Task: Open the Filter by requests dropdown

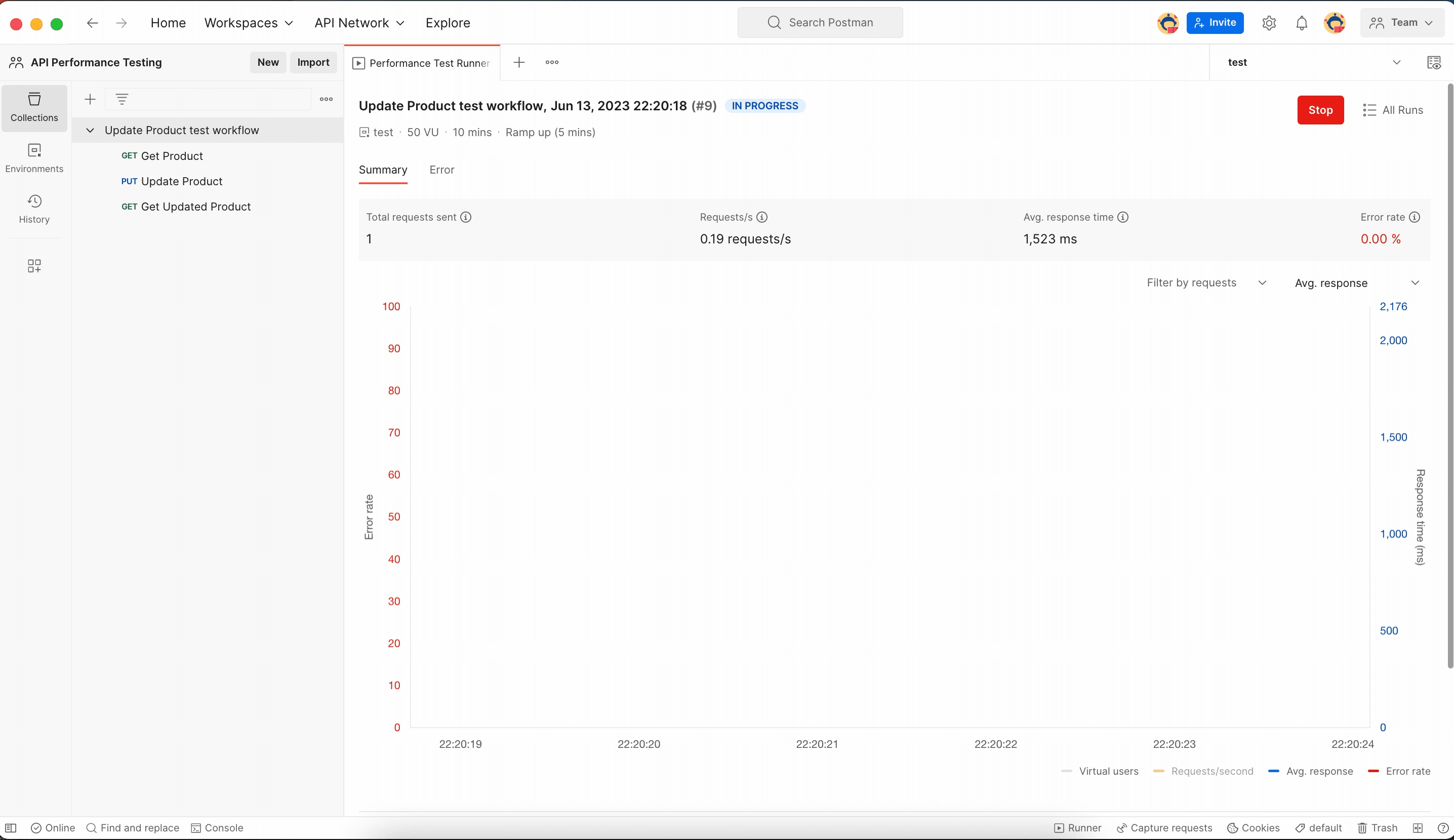Action: [x=1206, y=282]
